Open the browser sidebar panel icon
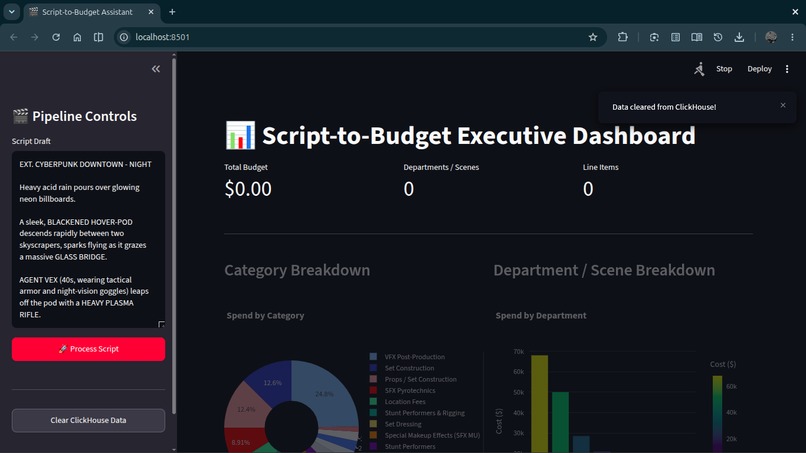Viewport: 806px width, 453px height. pyautogui.click(x=675, y=37)
